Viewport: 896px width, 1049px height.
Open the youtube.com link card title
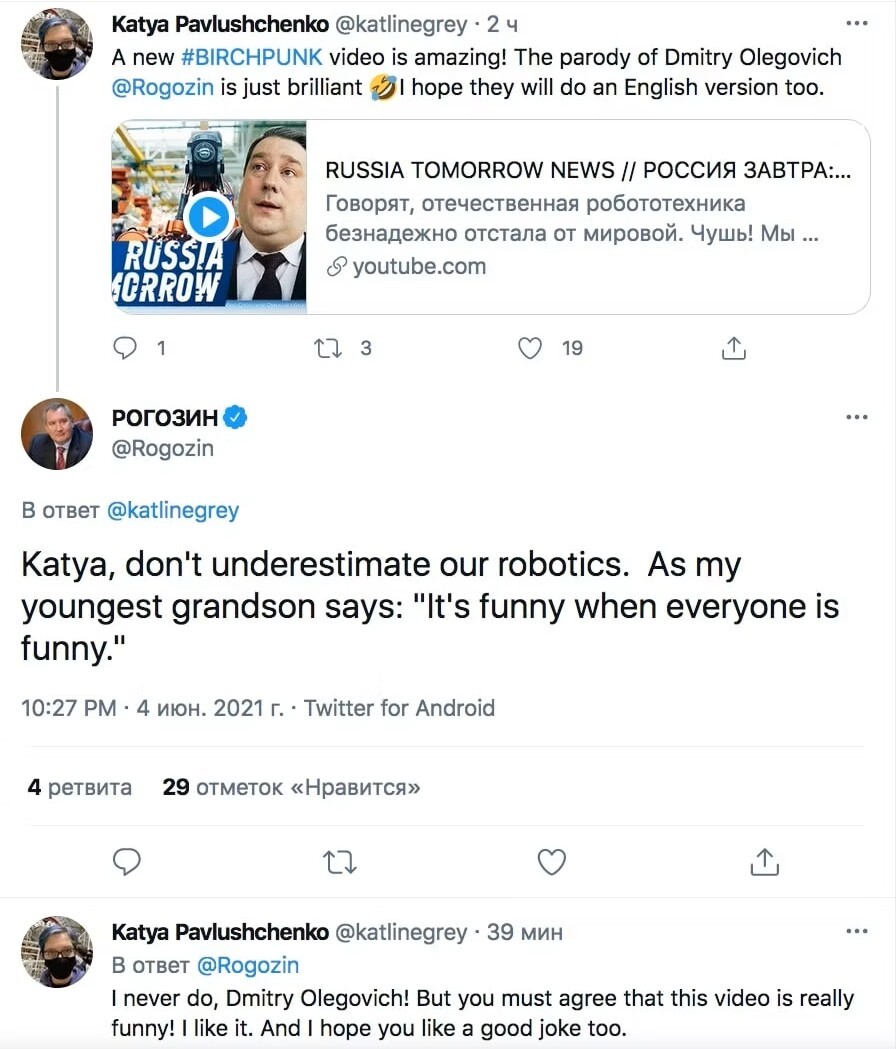point(588,170)
